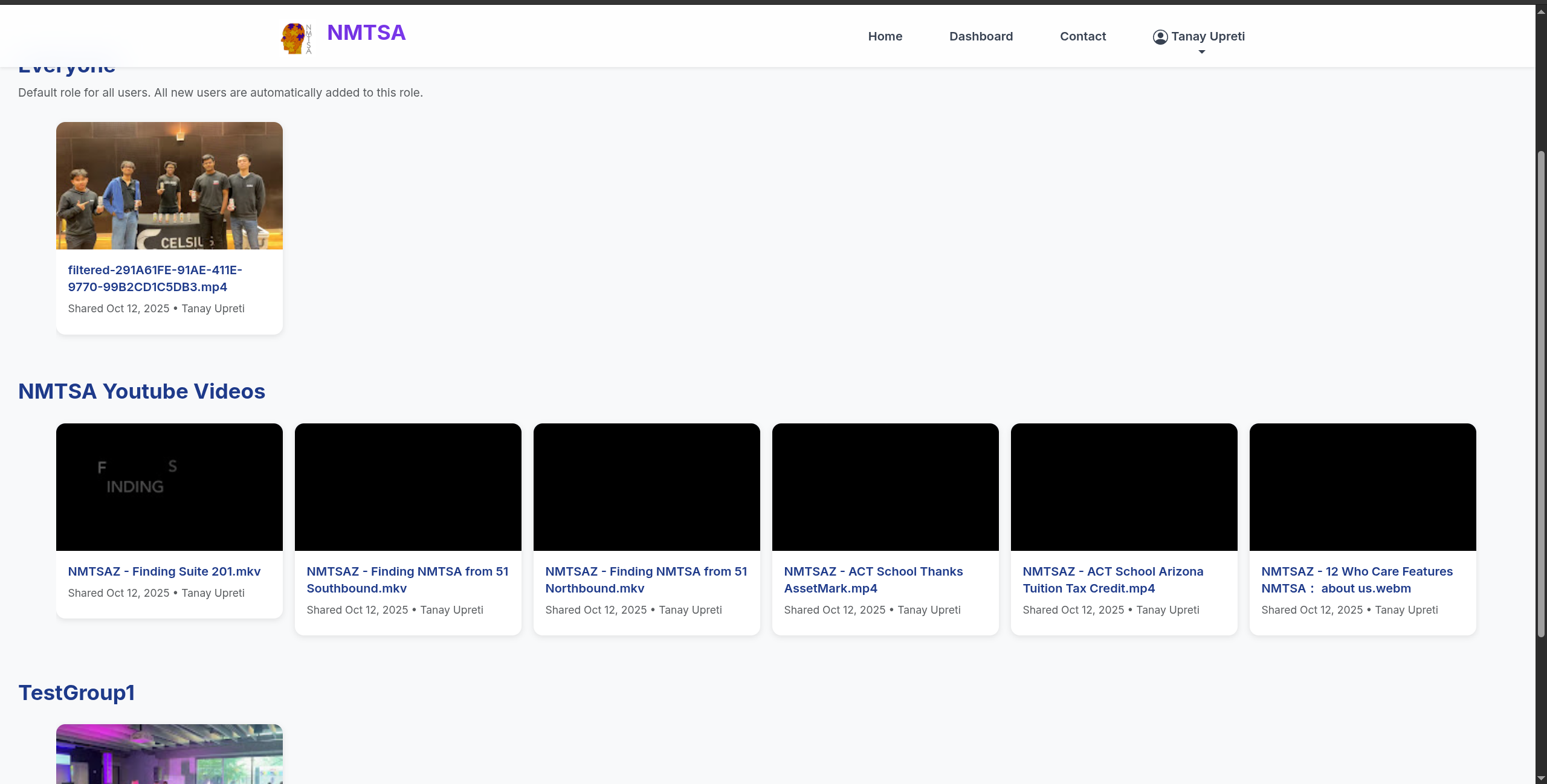Go to the Dashboard page
Image resolution: width=1547 pixels, height=784 pixels.
pyautogui.click(x=981, y=36)
